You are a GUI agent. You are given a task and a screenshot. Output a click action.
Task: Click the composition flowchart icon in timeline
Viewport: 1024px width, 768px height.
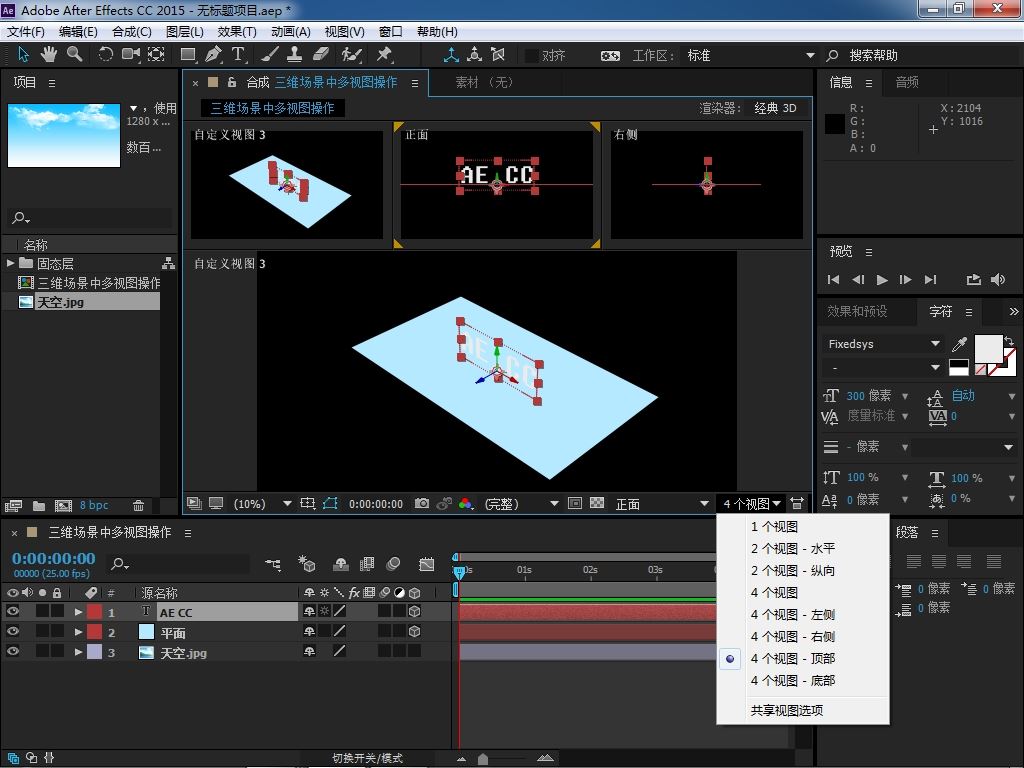(x=273, y=564)
